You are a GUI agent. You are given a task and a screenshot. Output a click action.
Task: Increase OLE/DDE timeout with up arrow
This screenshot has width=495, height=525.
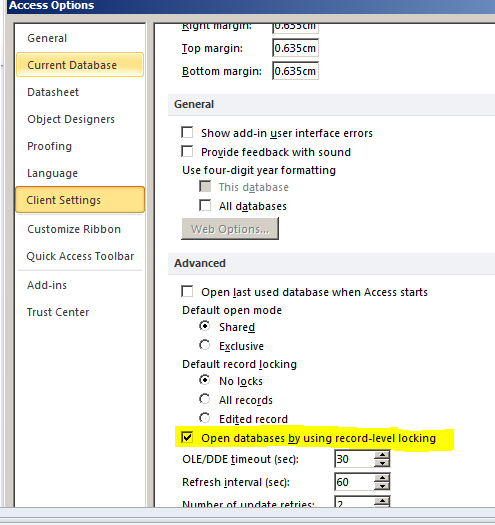[x=382, y=455]
